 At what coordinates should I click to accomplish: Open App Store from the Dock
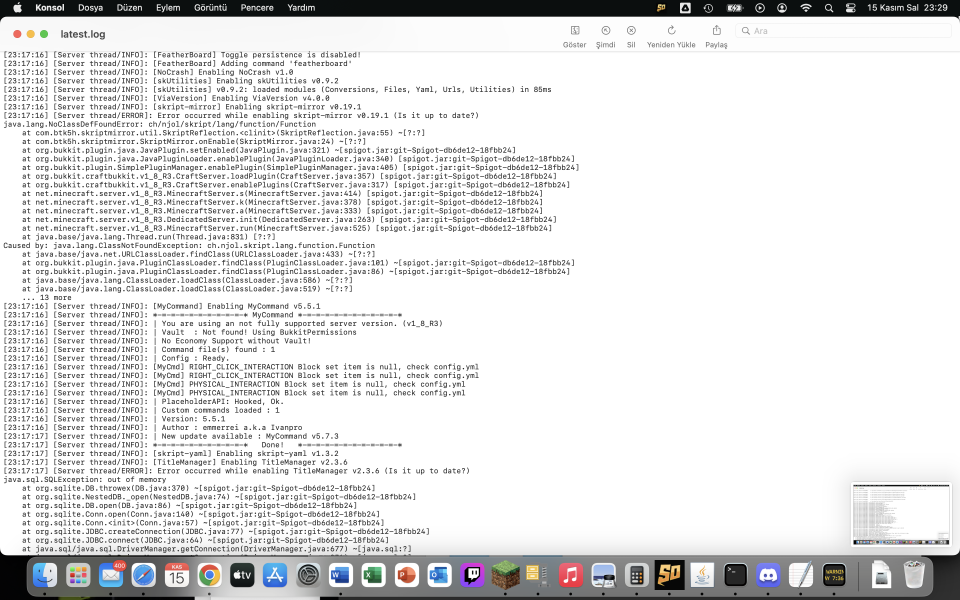pos(275,576)
